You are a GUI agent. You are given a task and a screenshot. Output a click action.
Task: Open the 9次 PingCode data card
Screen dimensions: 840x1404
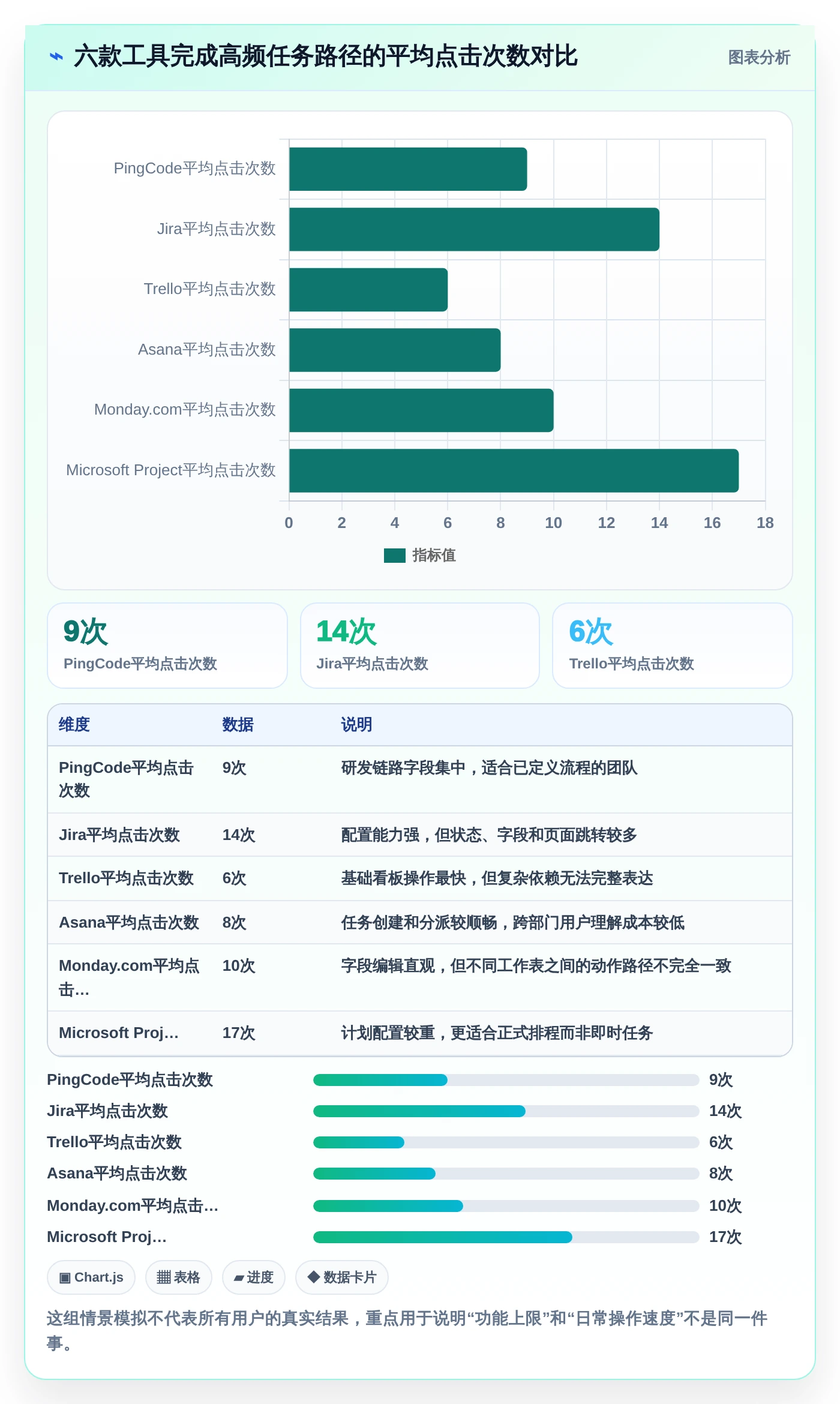(x=167, y=646)
